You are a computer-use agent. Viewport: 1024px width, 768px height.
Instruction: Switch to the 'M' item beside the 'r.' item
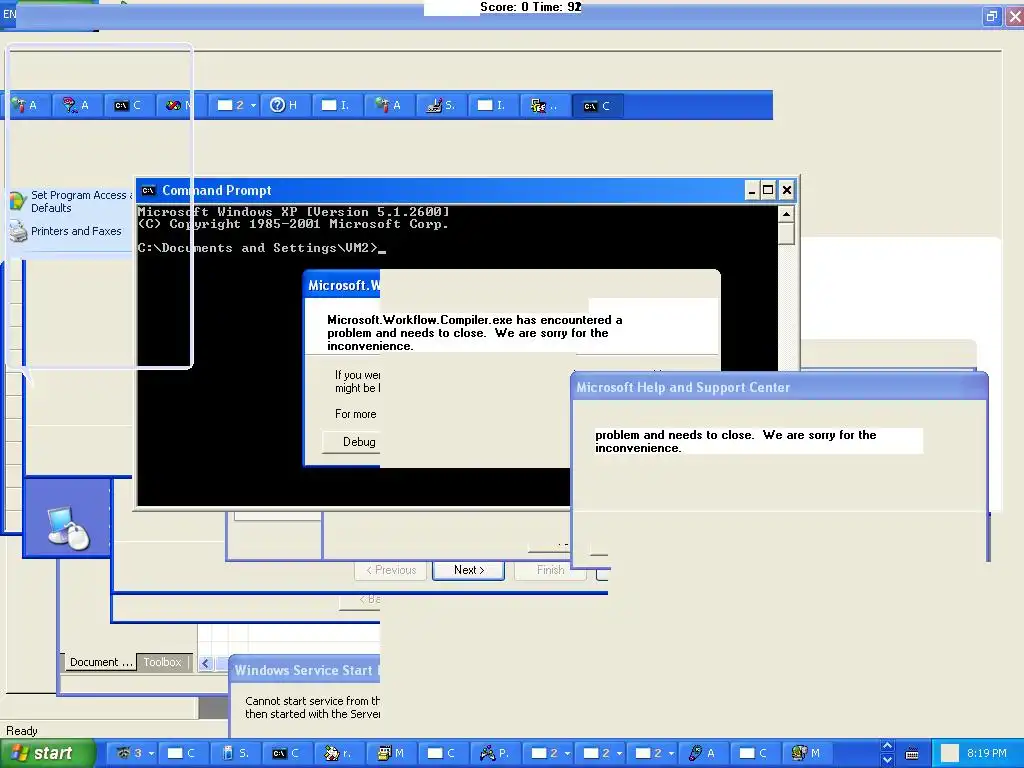[x=391, y=753]
